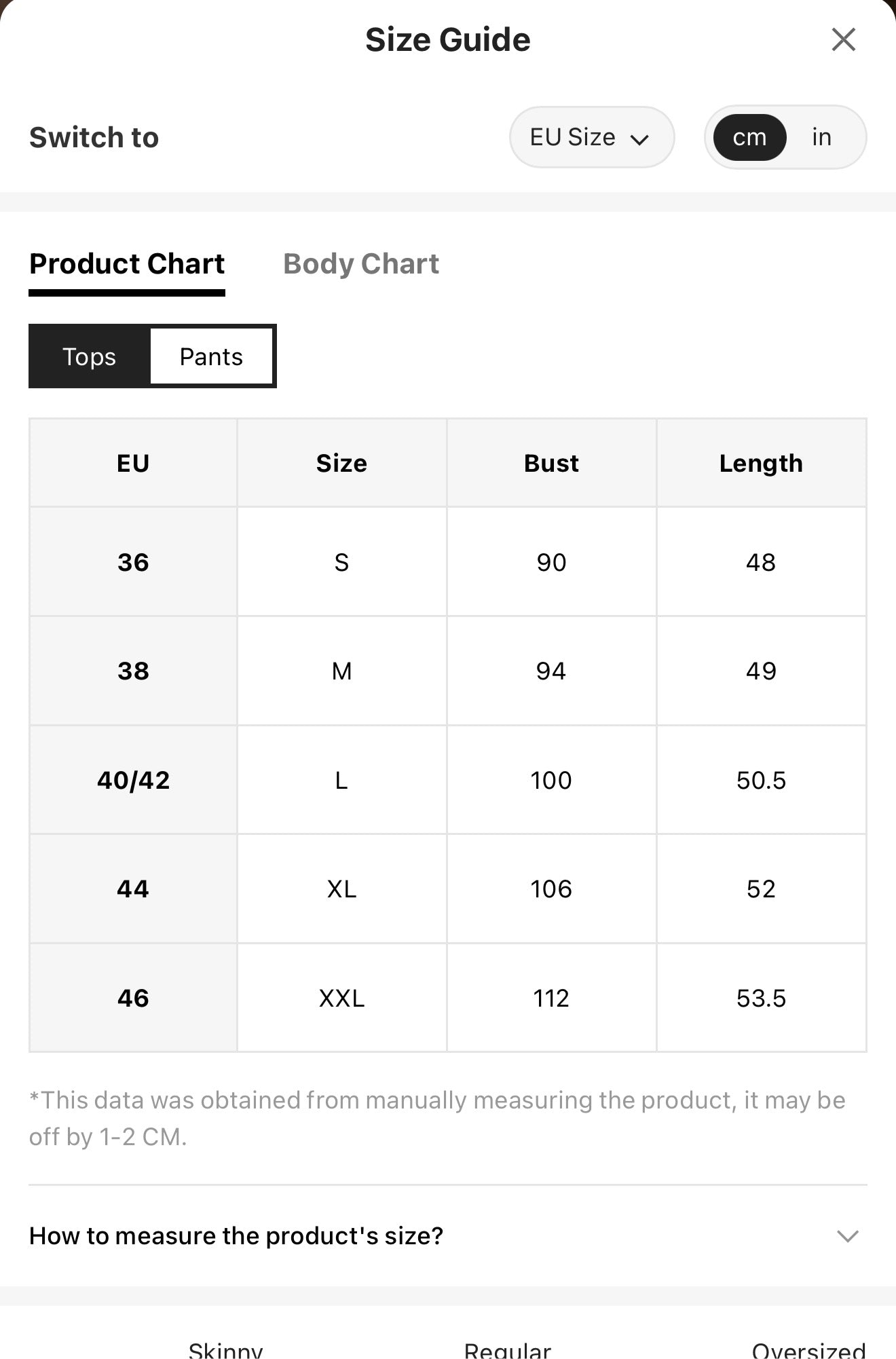This screenshot has height=1359, width=896.
Task: Click the Bust column header
Action: (x=551, y=463)
